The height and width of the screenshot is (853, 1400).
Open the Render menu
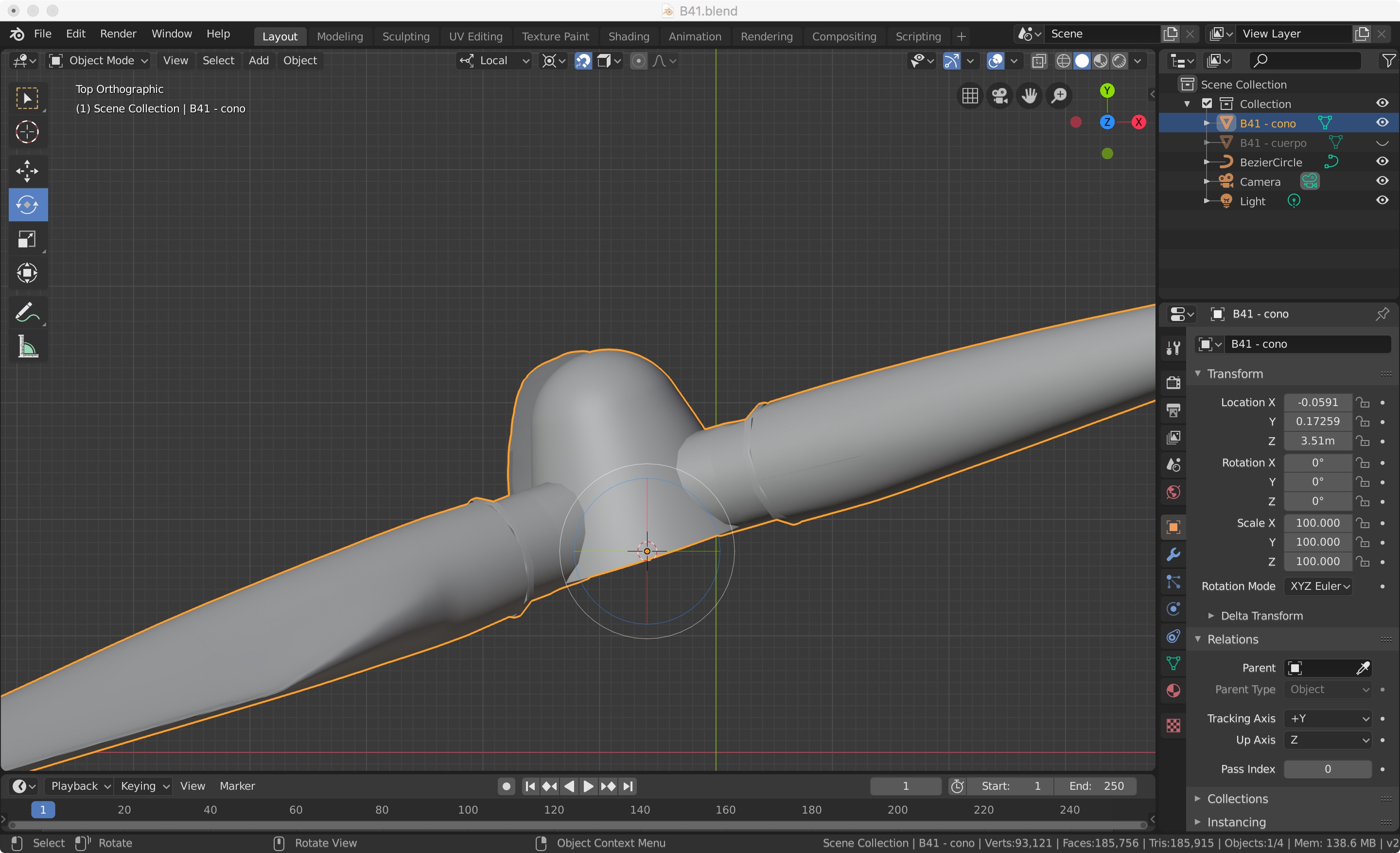[x=118, y=34]
